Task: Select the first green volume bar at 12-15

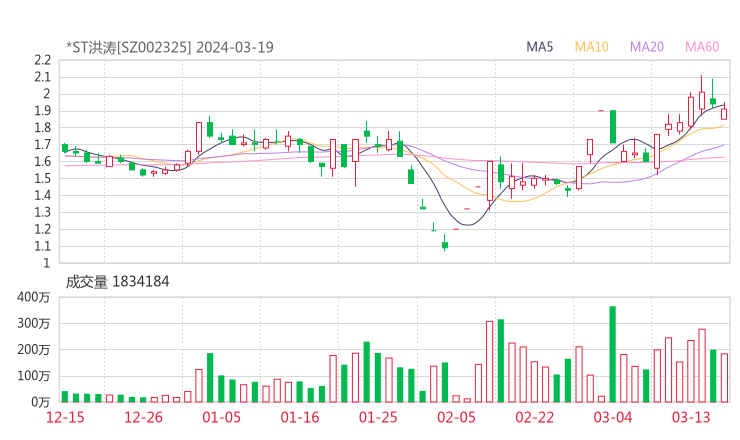Action: 65,397
